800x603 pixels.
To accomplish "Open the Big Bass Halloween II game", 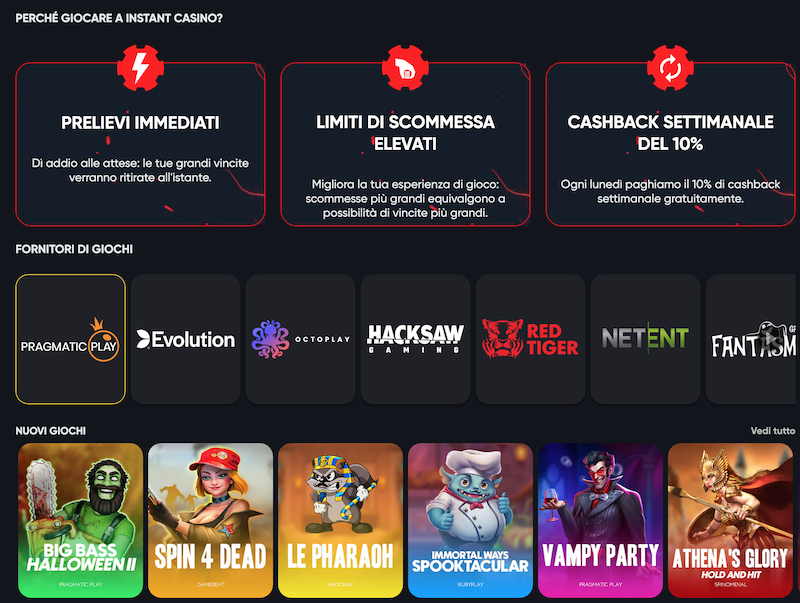I will click(81, 520).
